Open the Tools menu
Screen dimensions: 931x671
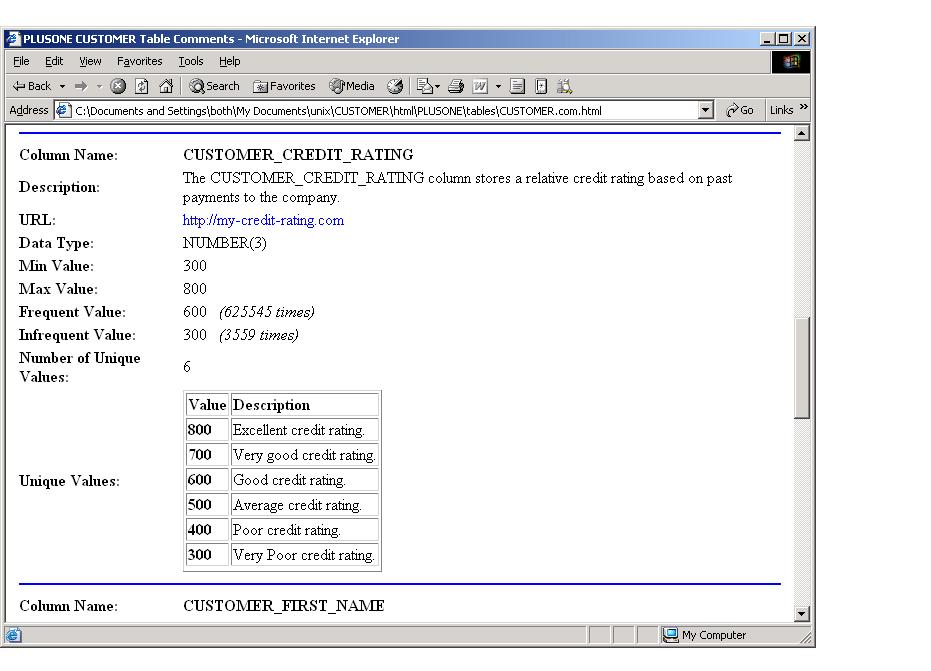[x=191, y=61]
